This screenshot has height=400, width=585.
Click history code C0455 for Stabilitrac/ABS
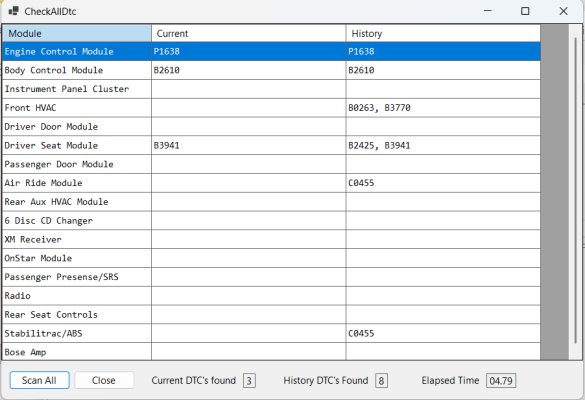pyautogui.click(x=361, y=333)
